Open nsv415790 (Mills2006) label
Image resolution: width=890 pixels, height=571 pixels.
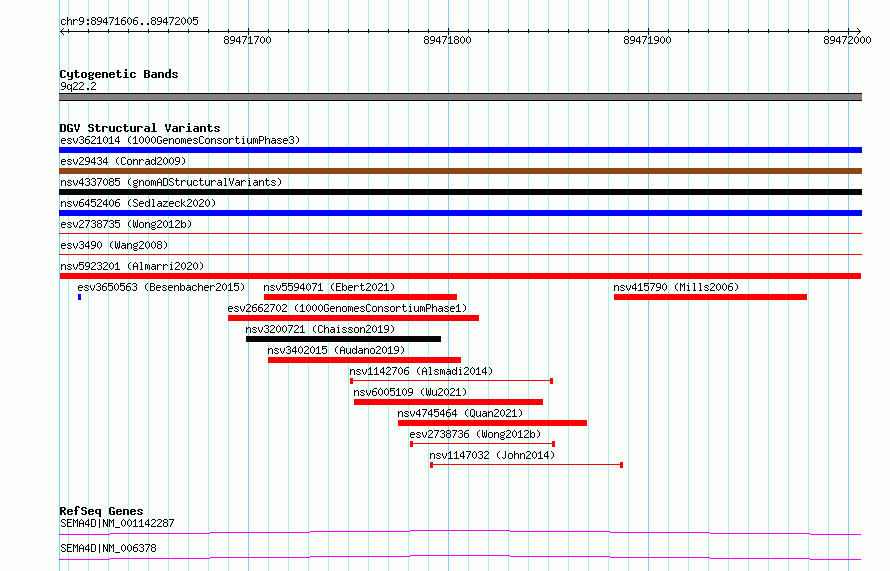(676, 287)
